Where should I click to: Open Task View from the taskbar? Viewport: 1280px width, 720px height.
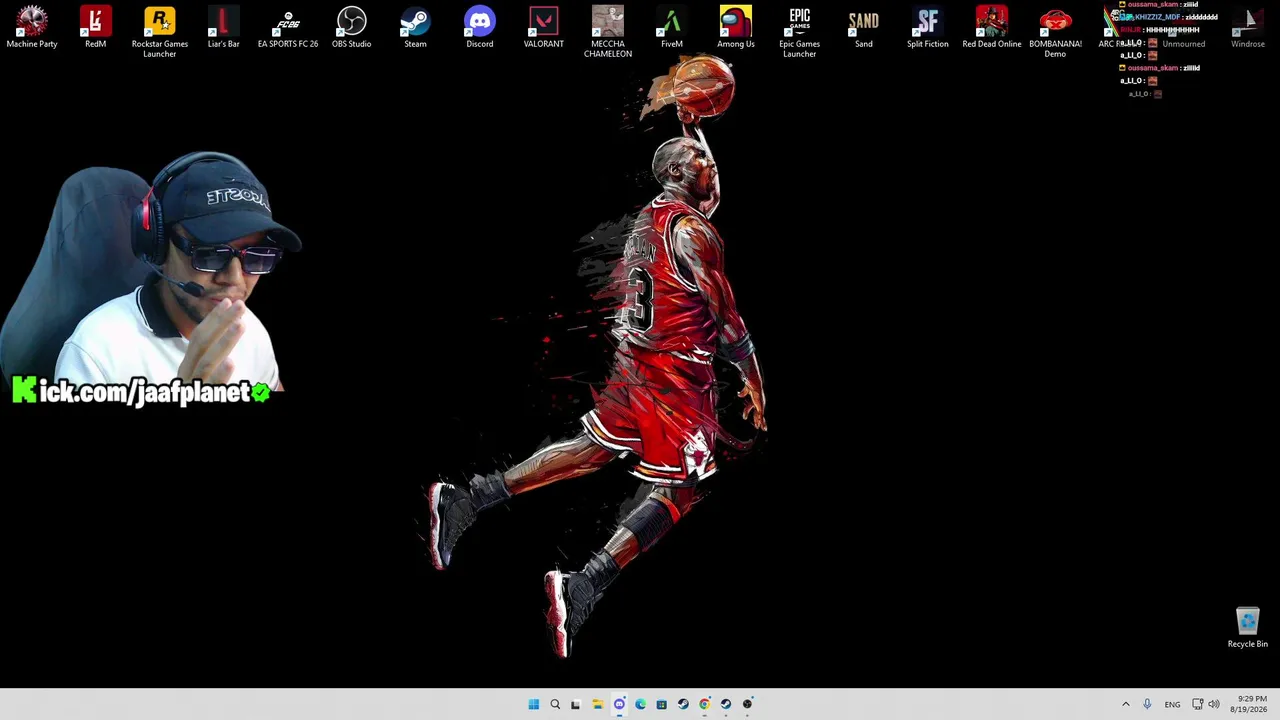tap(576, 704)
